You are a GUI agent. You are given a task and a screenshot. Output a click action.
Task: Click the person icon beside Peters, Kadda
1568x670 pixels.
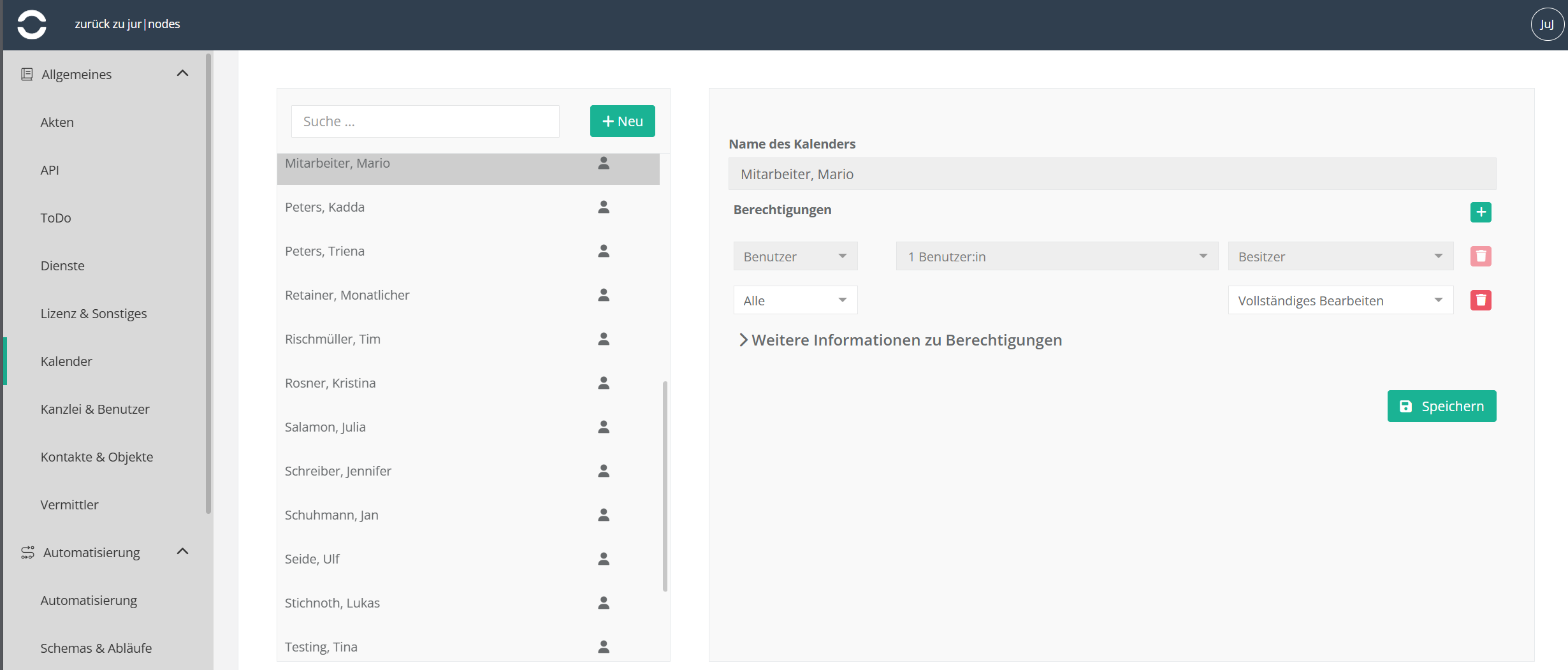(x=603, y=207)
